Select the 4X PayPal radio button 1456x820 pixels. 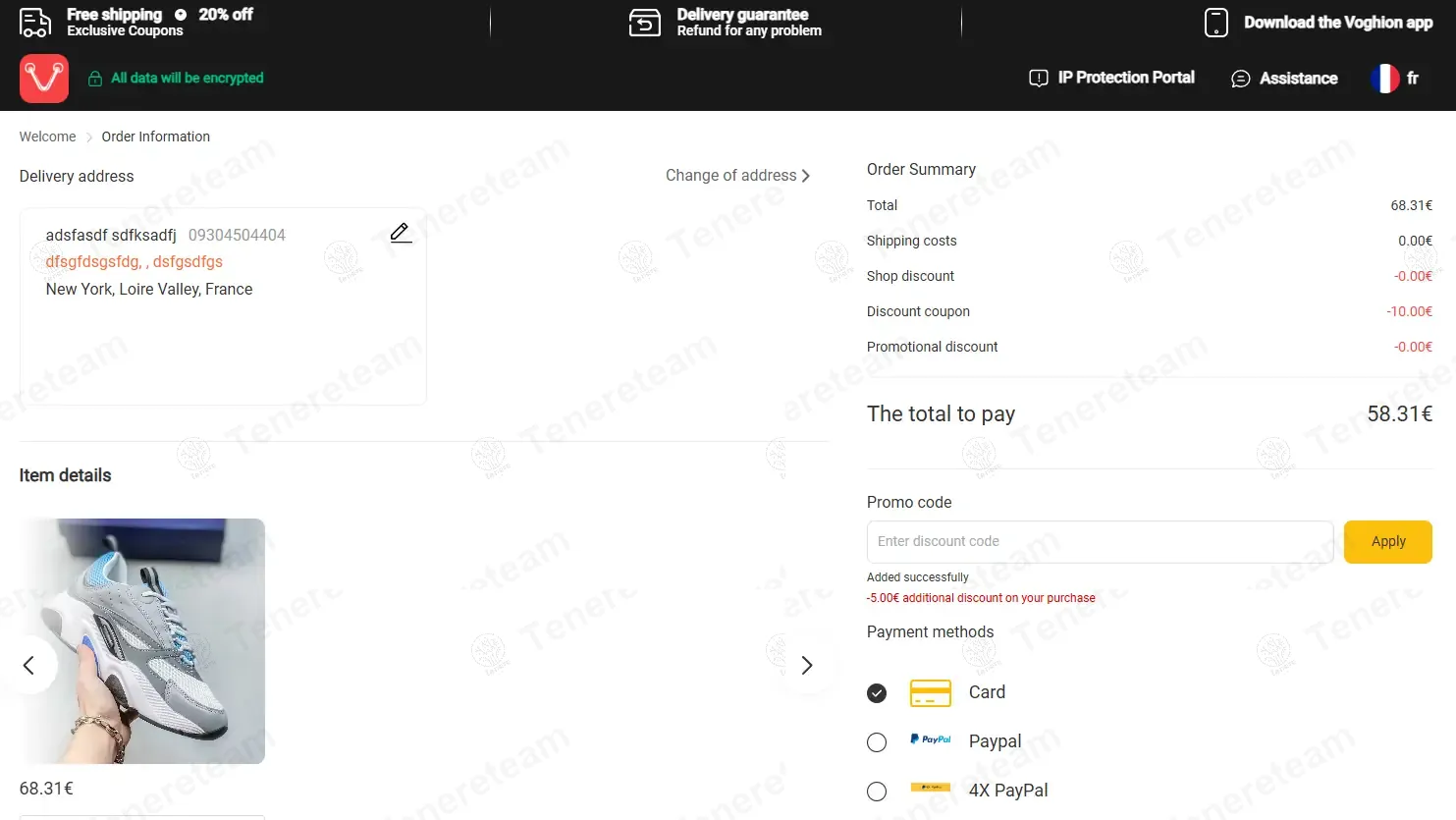coord(877,792)
